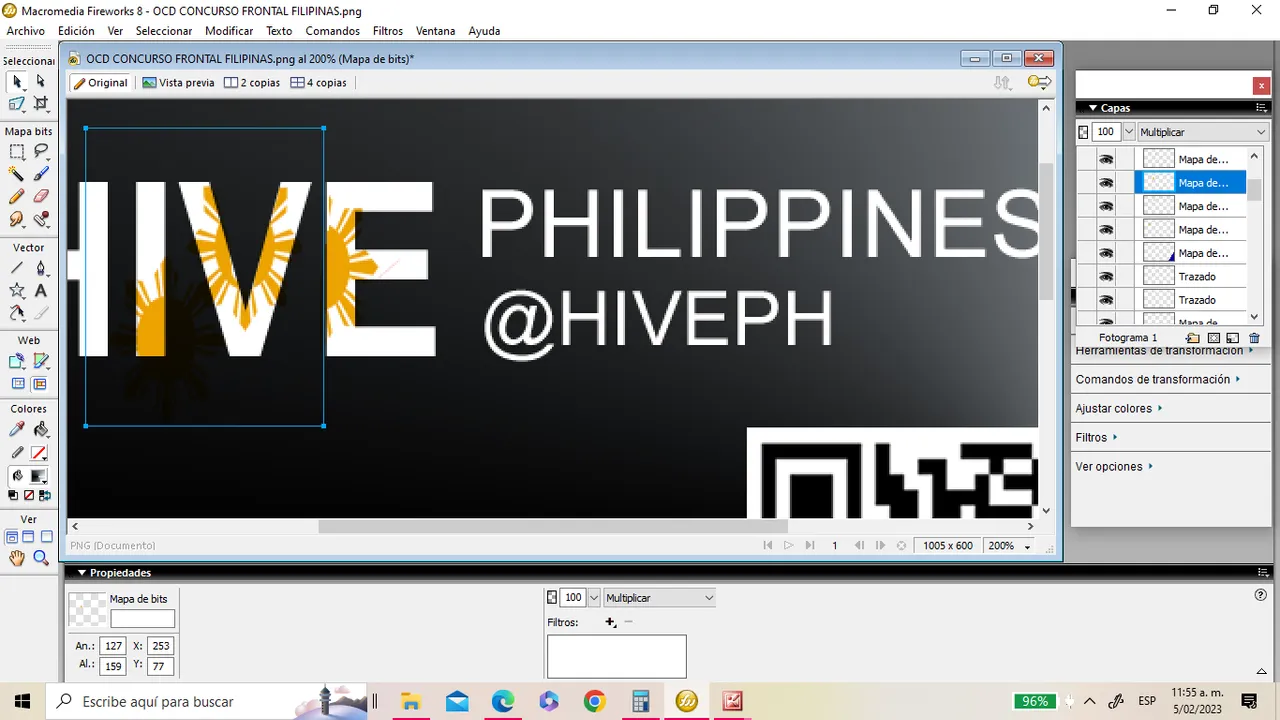Open the Edición menu

click(76, 31)
